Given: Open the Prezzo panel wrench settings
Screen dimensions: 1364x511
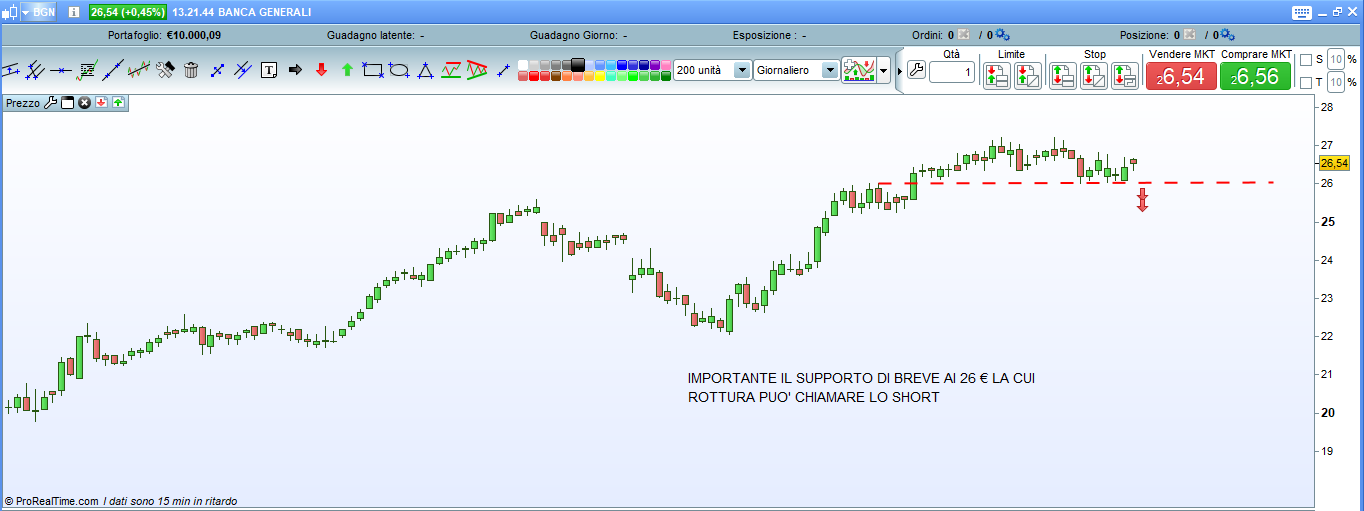Looking at the screenshot, I should [x=51, y=102].
